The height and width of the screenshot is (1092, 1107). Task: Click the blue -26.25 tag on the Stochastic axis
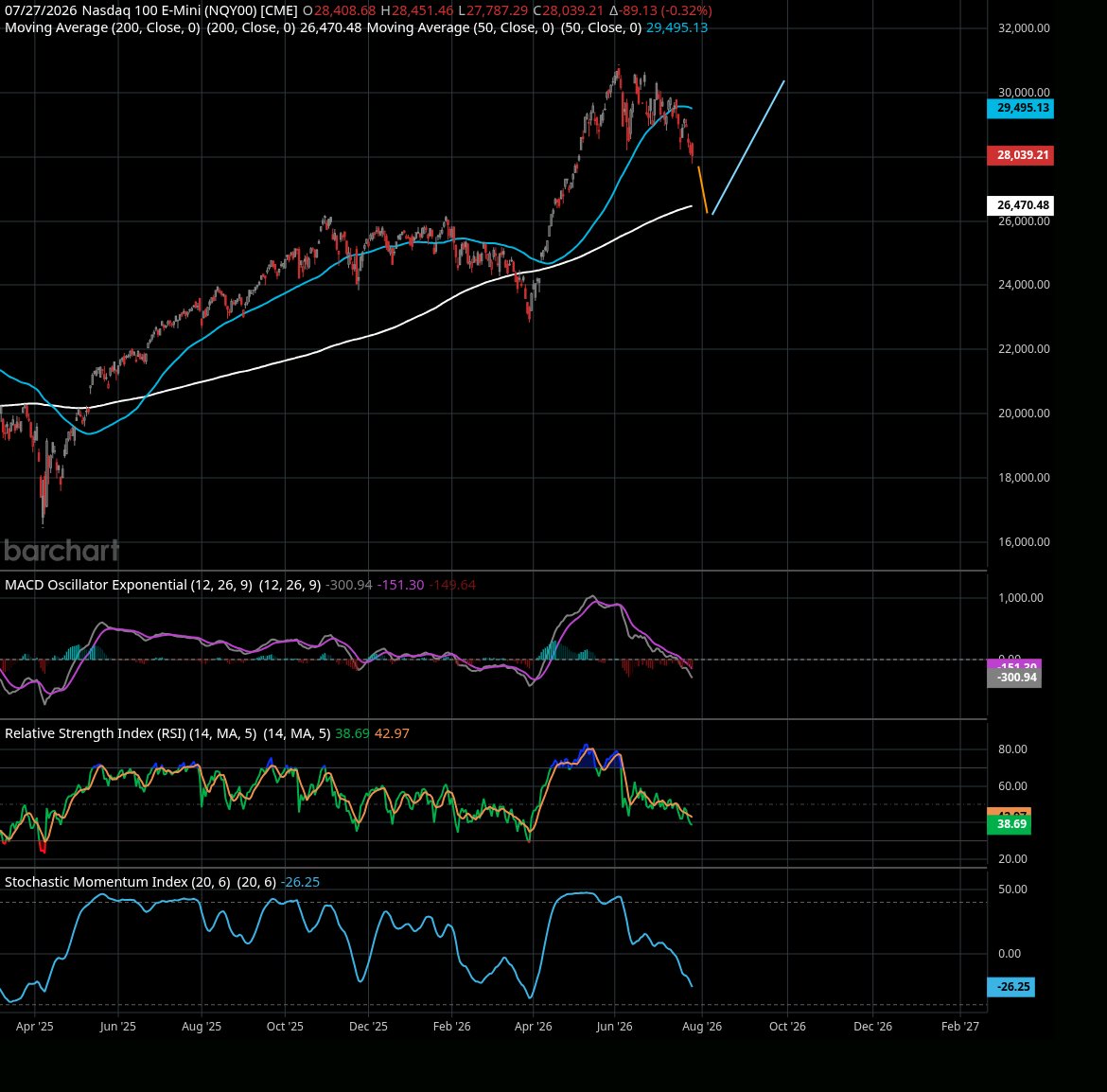pyautogui.click(x=1011, y=987)
